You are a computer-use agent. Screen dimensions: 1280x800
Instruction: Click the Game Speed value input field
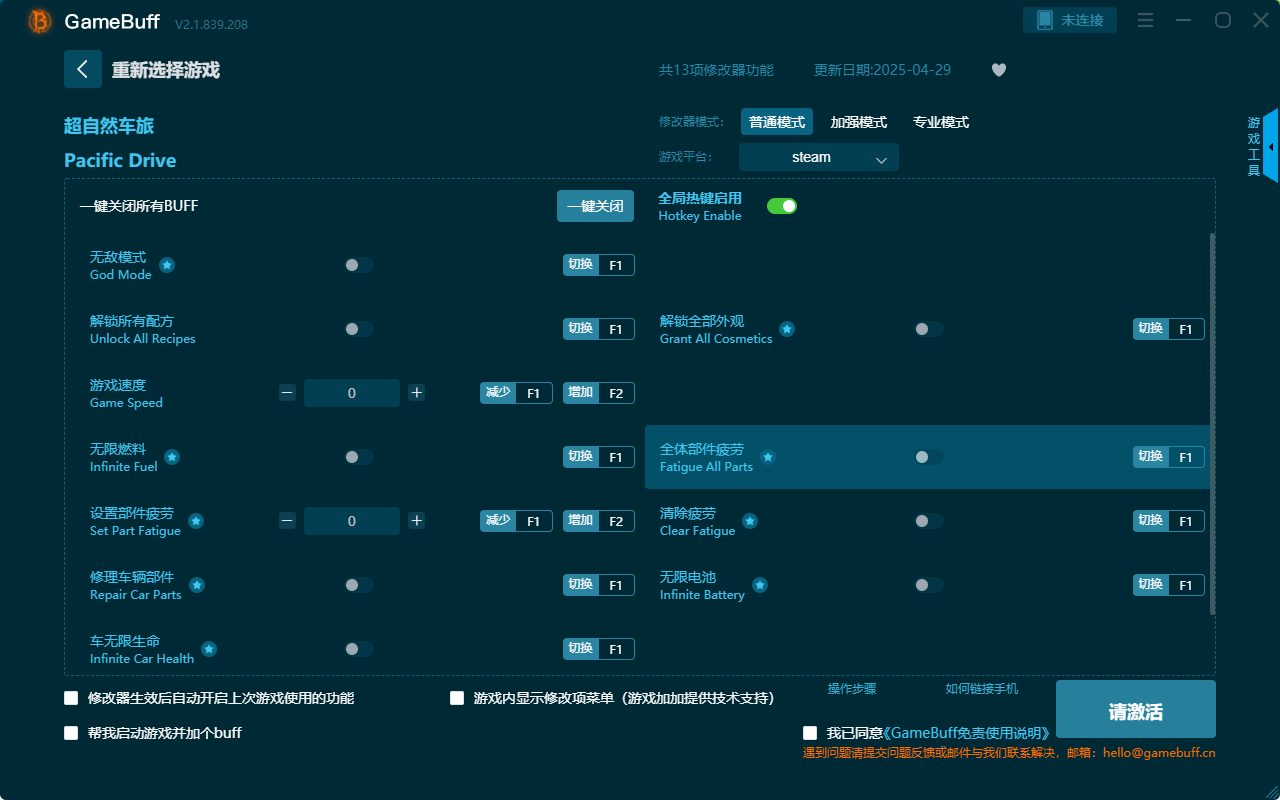click(351, 393)
